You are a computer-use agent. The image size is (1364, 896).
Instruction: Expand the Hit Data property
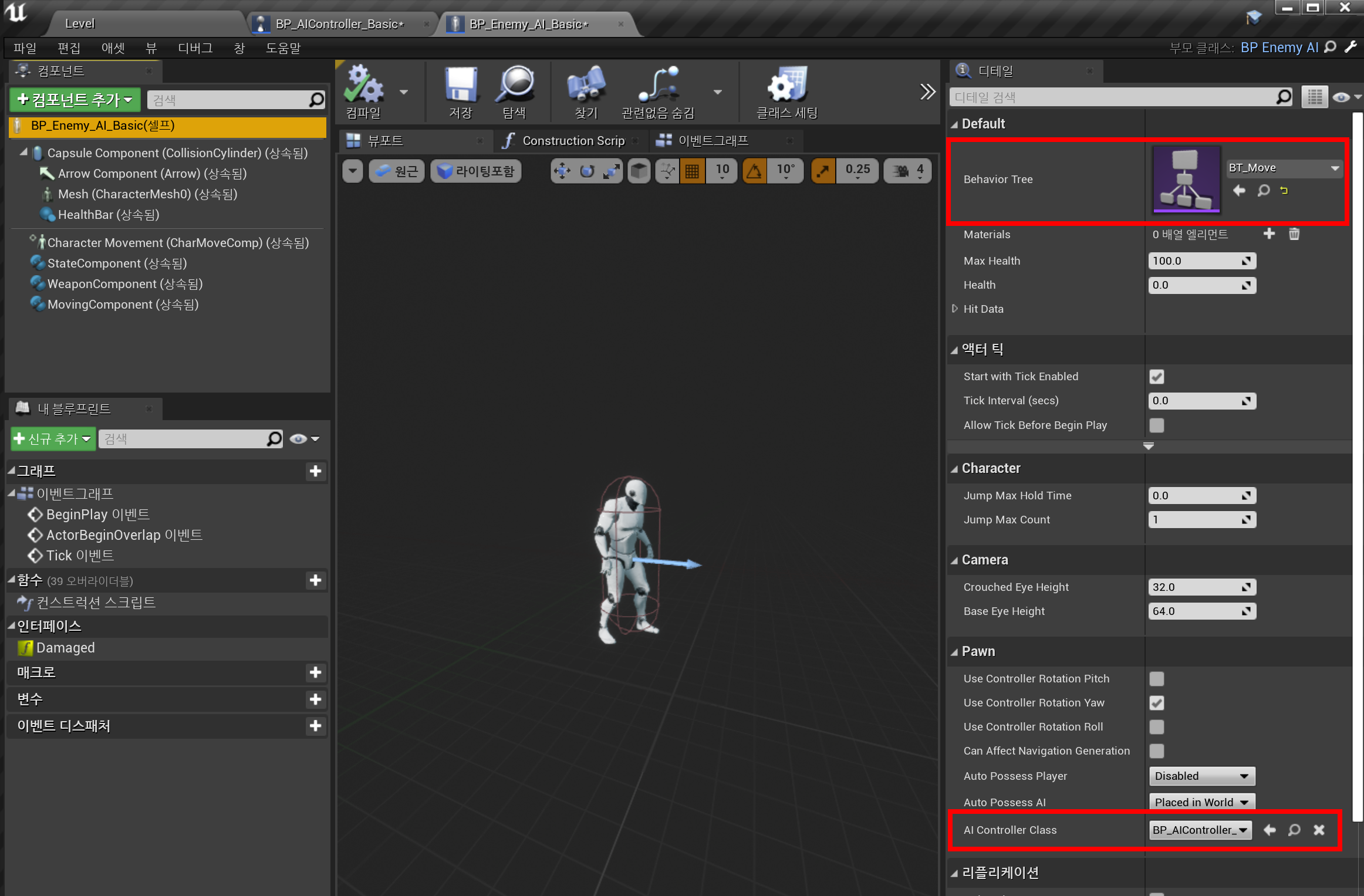[955, 309]
